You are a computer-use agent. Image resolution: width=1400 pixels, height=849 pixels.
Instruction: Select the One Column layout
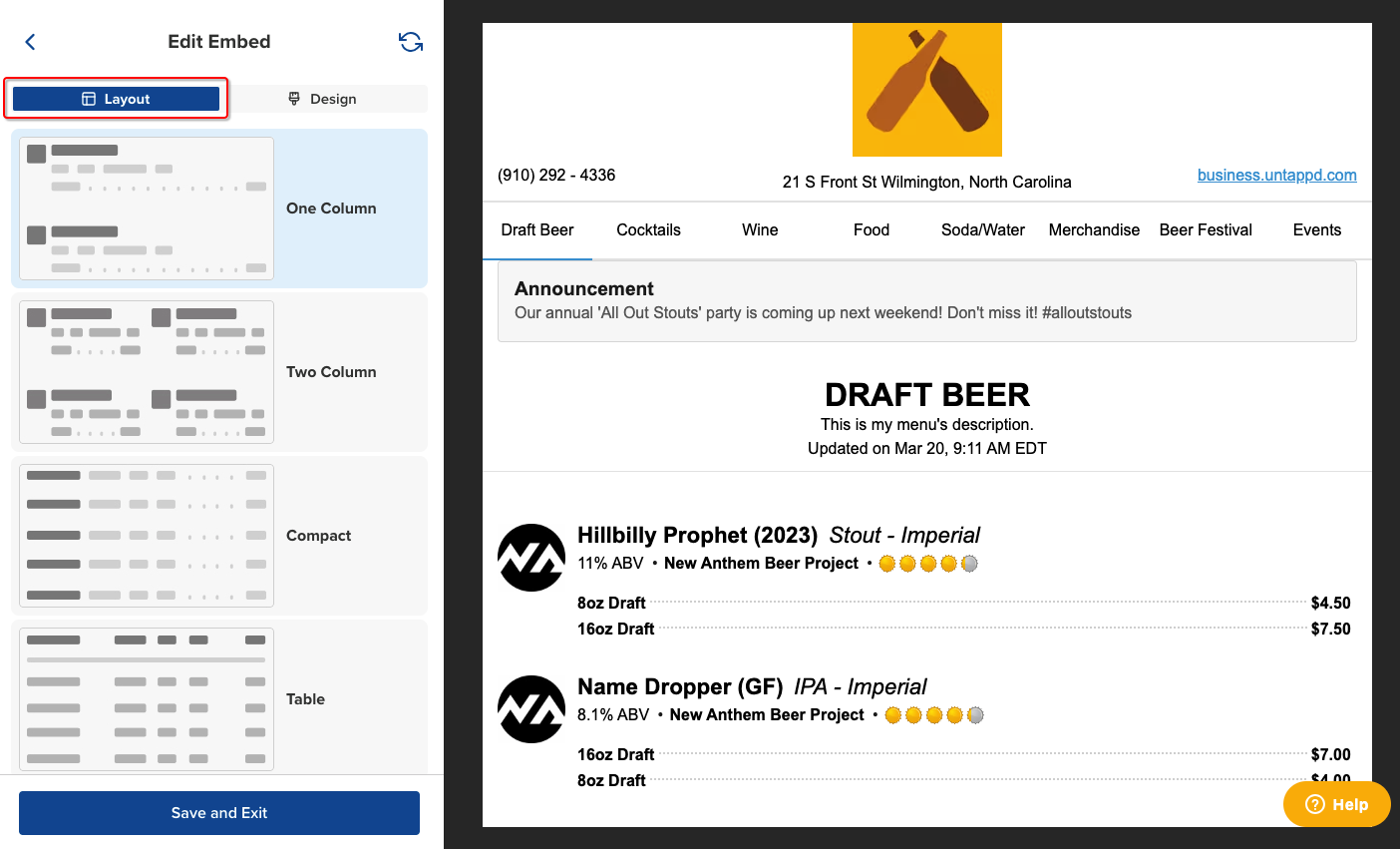pos(219,209)
